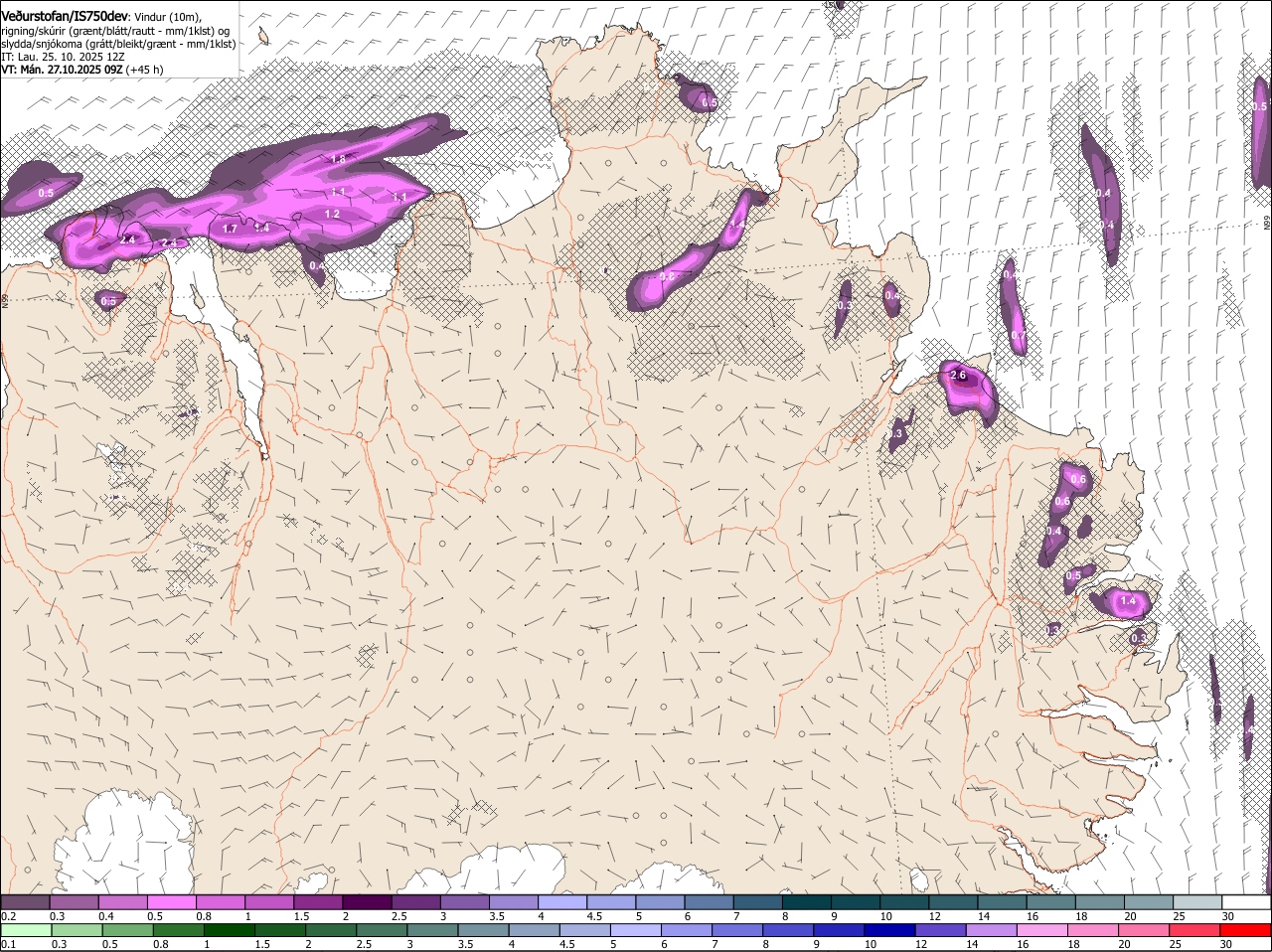The width and height of the screenshot is (1272, 952).
Task: Select the 'VT: Mán. 27.10.2025 09Z (+45 h)' line
Action: (82, 70)
